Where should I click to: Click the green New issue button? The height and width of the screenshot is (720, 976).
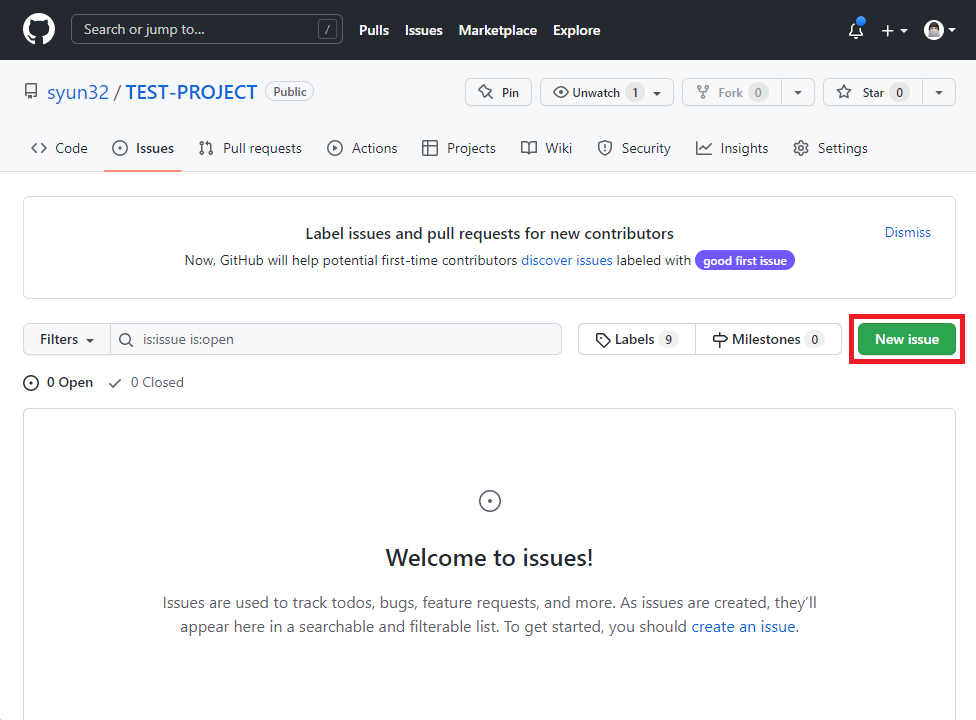(x=907, y=339)
